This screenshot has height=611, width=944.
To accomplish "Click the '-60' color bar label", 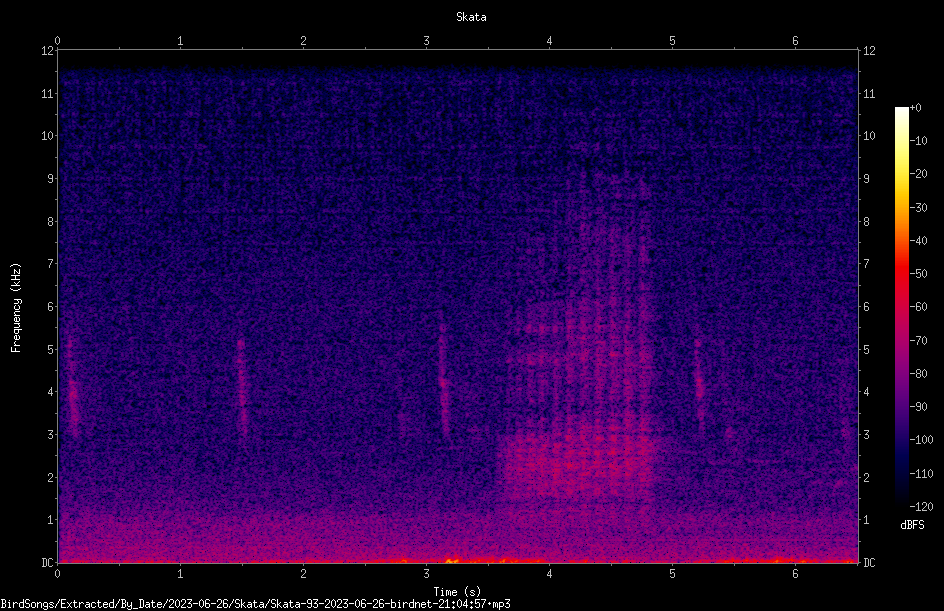I will [919, 307].
